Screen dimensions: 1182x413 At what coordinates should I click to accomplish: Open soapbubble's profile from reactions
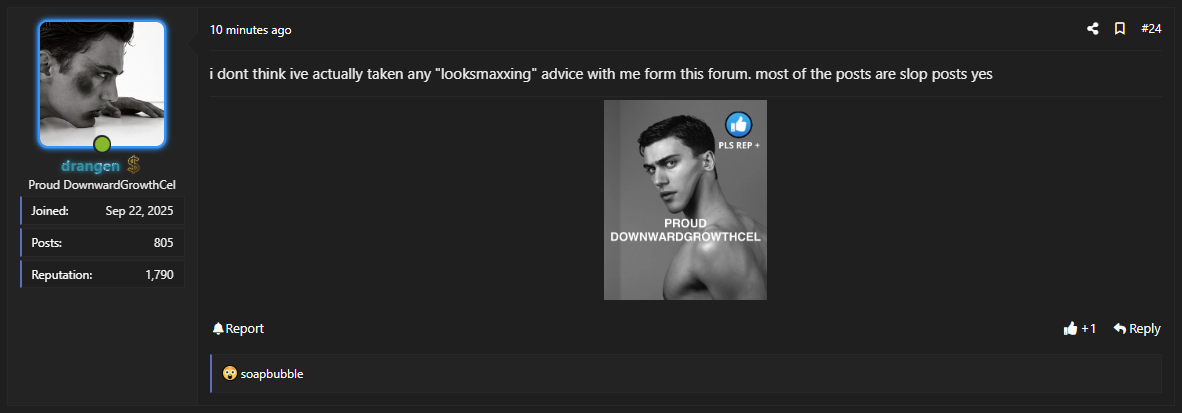(272, 374)
